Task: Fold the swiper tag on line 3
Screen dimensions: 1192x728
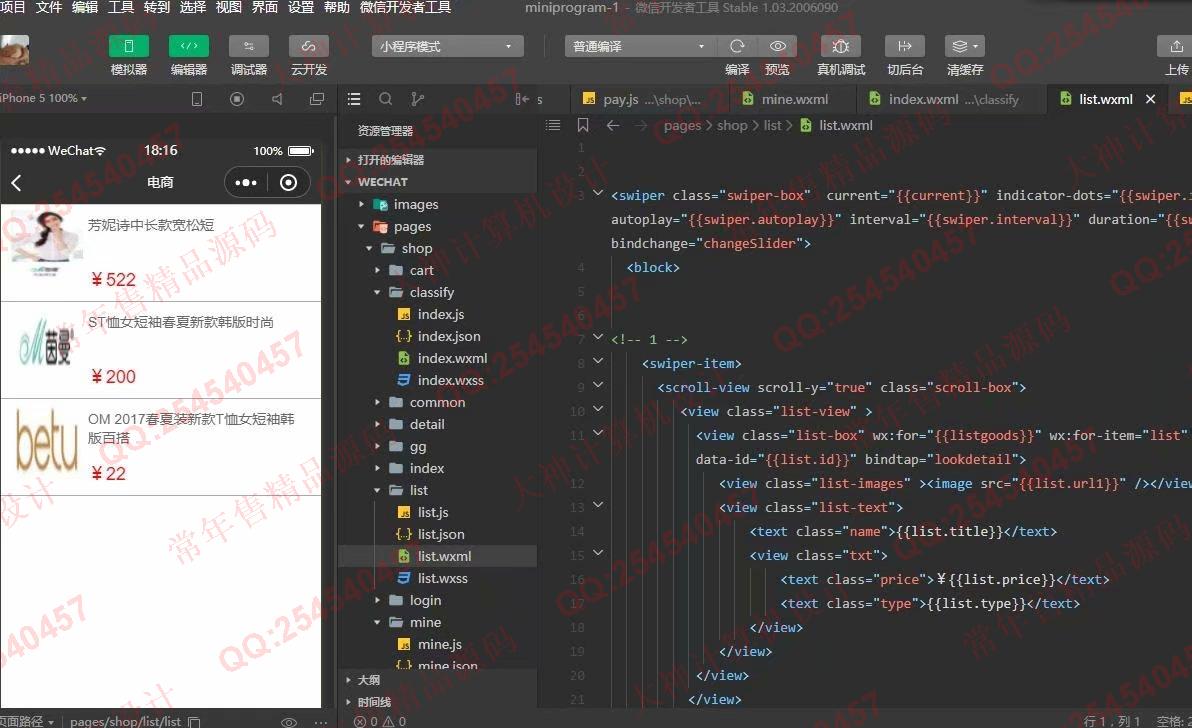Action: click(598, 193)
